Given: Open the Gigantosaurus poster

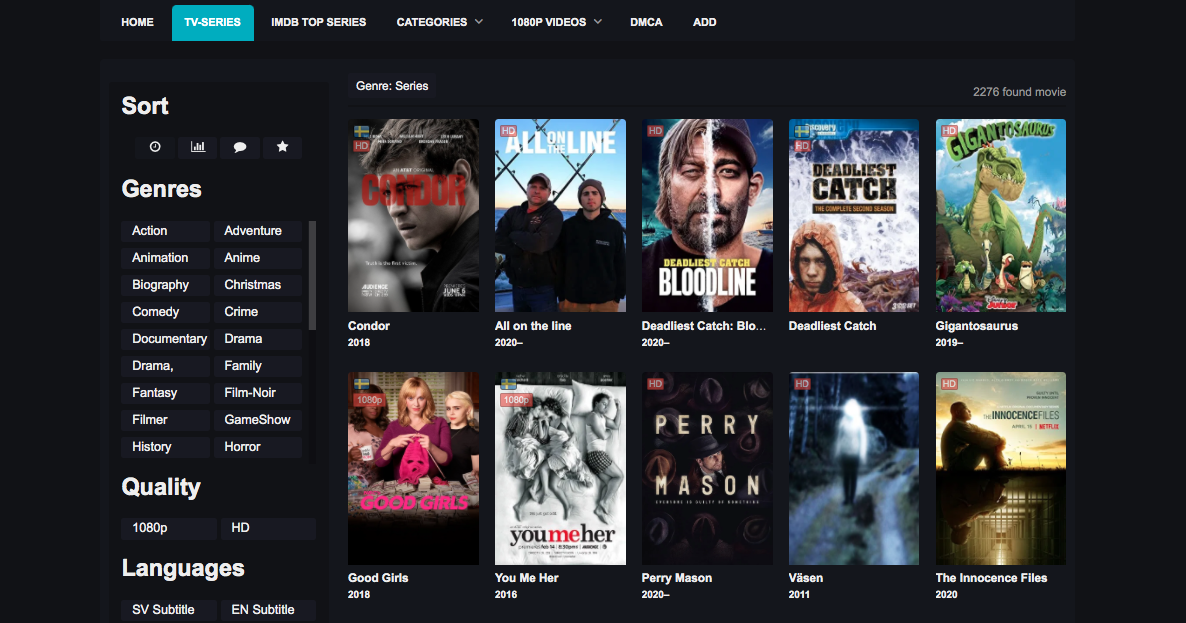Looking at the screenshot, I should point(1001,215).
